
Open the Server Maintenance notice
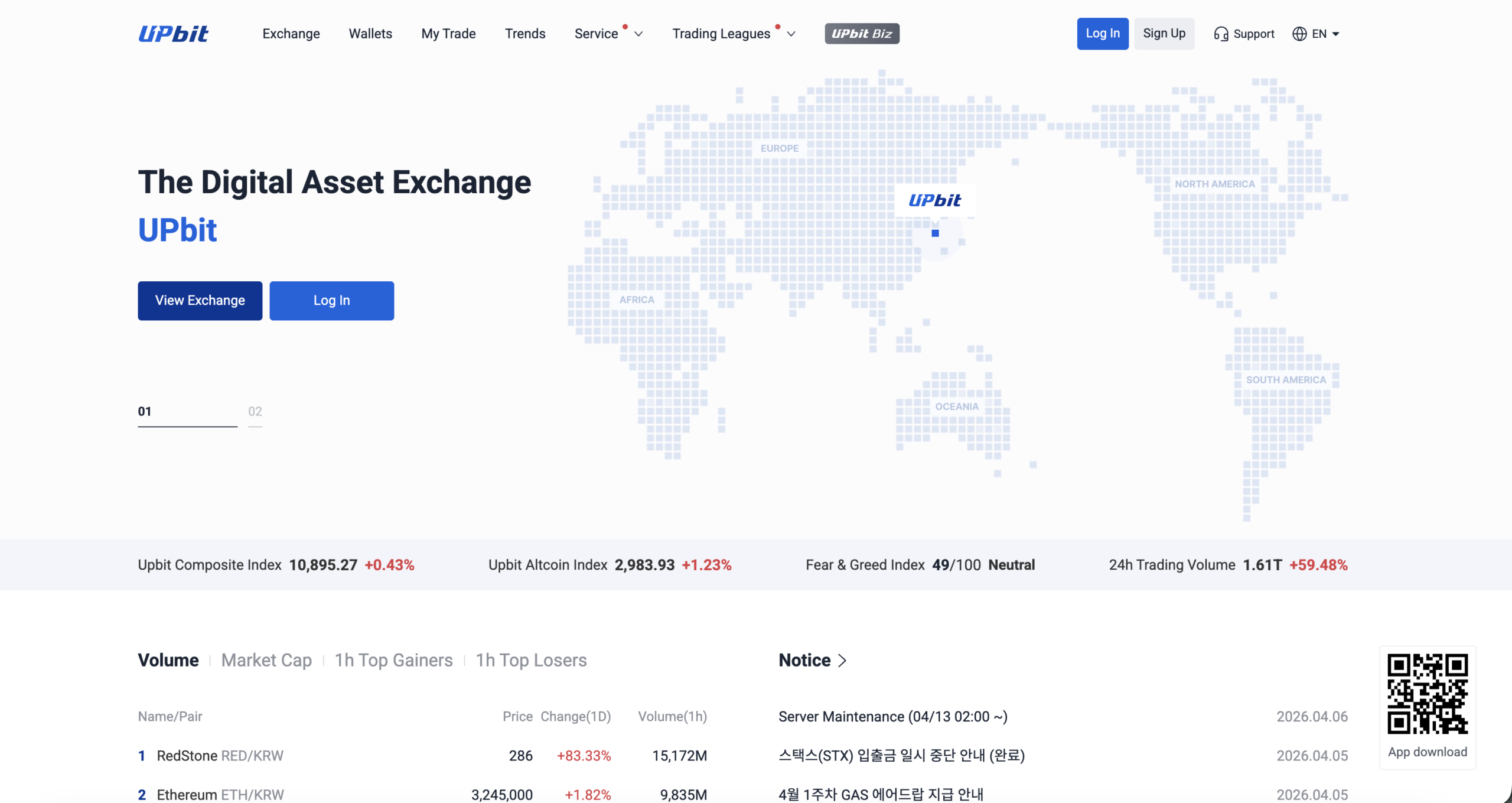892,716
